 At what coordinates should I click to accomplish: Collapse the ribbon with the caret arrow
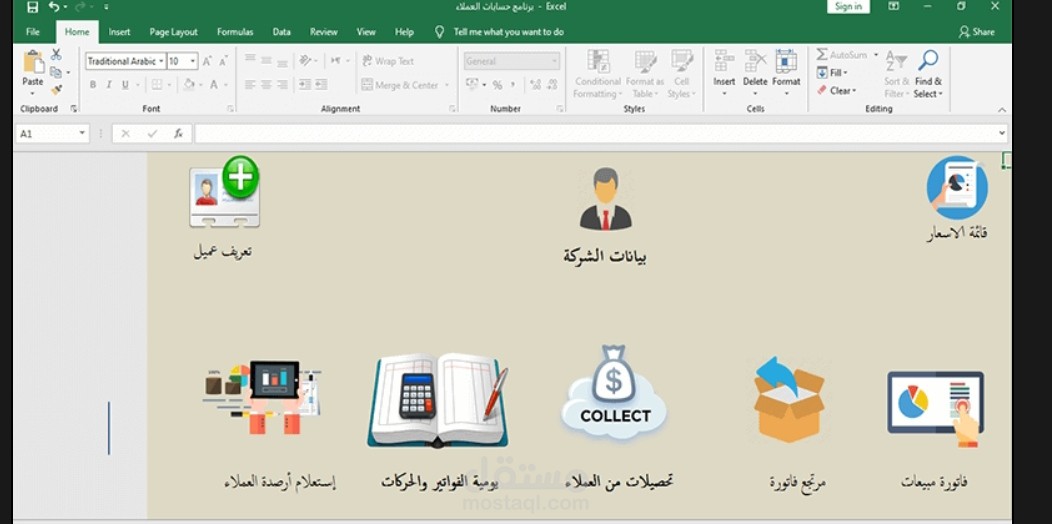point(1002,109)
